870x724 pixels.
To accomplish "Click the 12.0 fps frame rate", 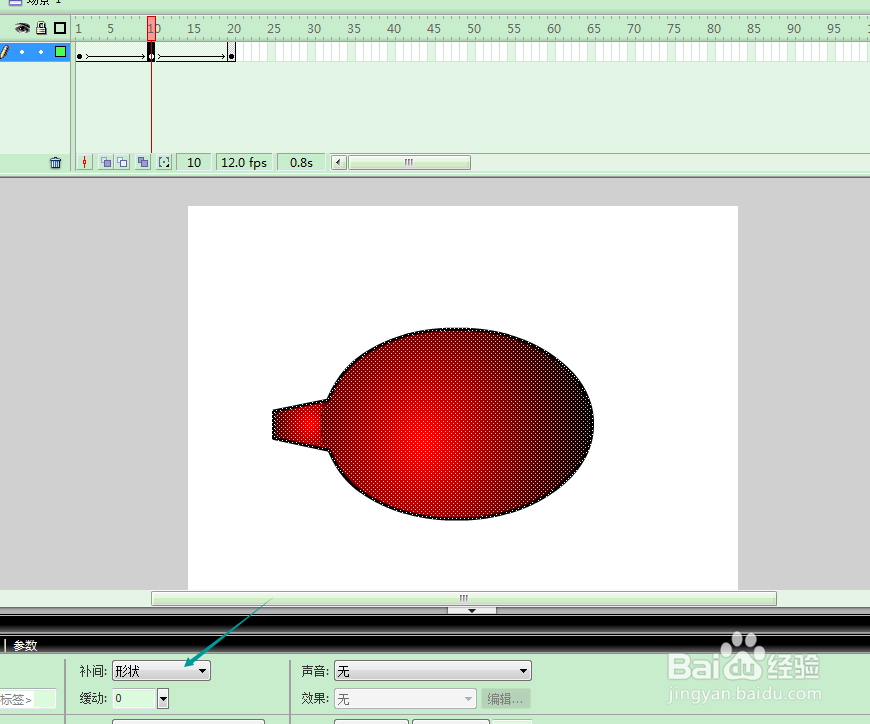I will pyautogui.click(x=244, y=163).
